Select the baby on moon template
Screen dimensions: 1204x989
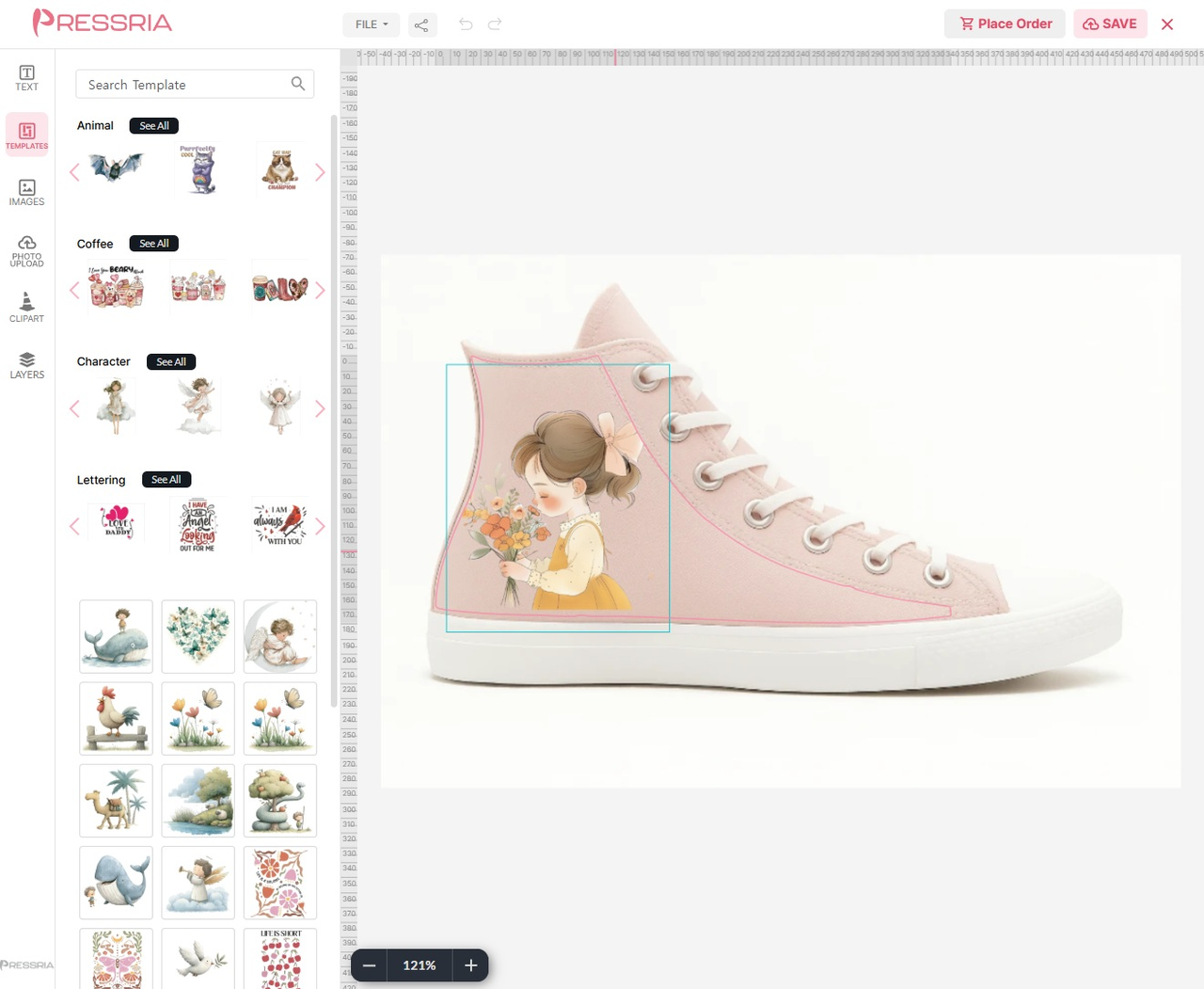[280, 637]
